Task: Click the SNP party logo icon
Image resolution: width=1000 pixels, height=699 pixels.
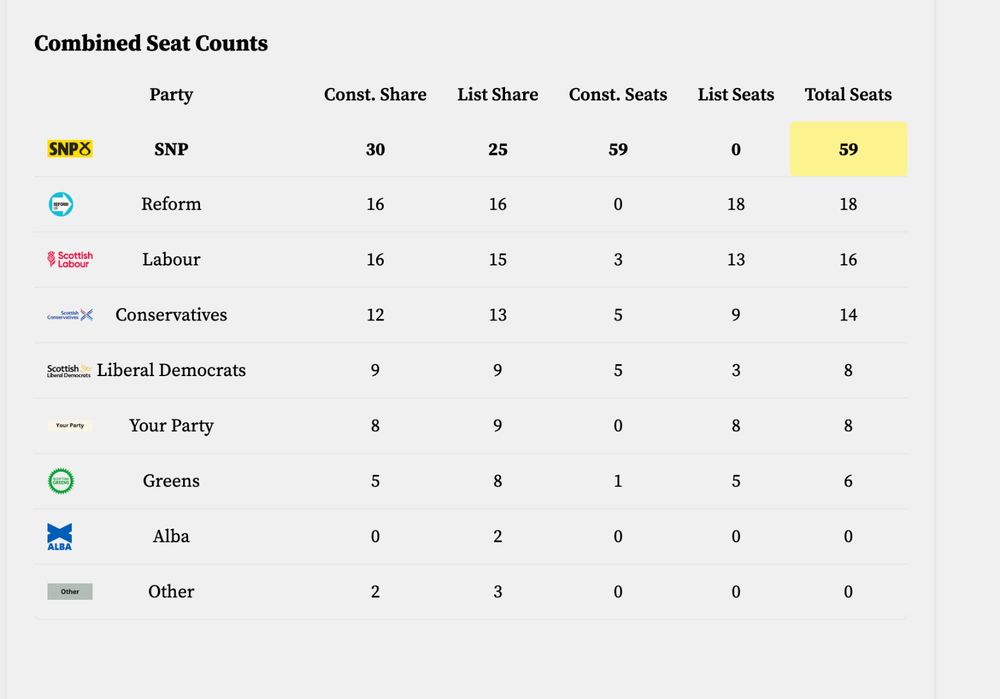Action: [70, 149]
